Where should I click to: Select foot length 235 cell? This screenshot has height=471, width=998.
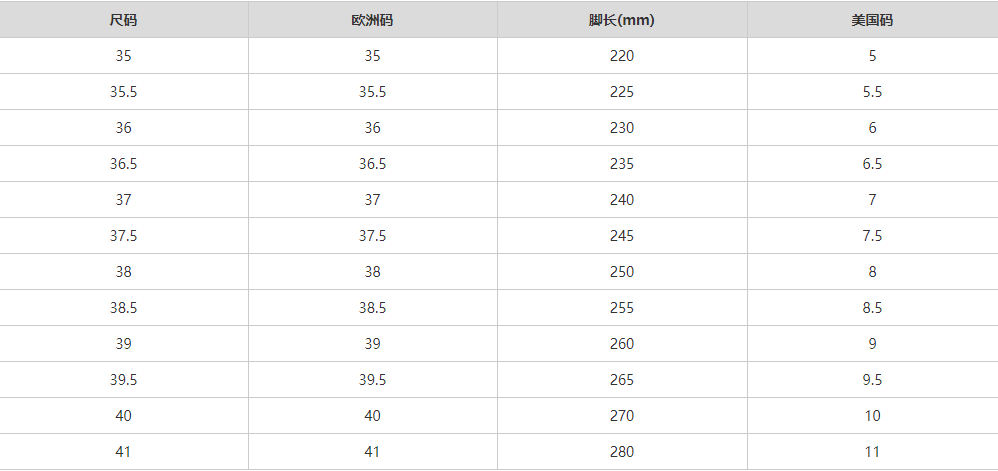point(621,164)
